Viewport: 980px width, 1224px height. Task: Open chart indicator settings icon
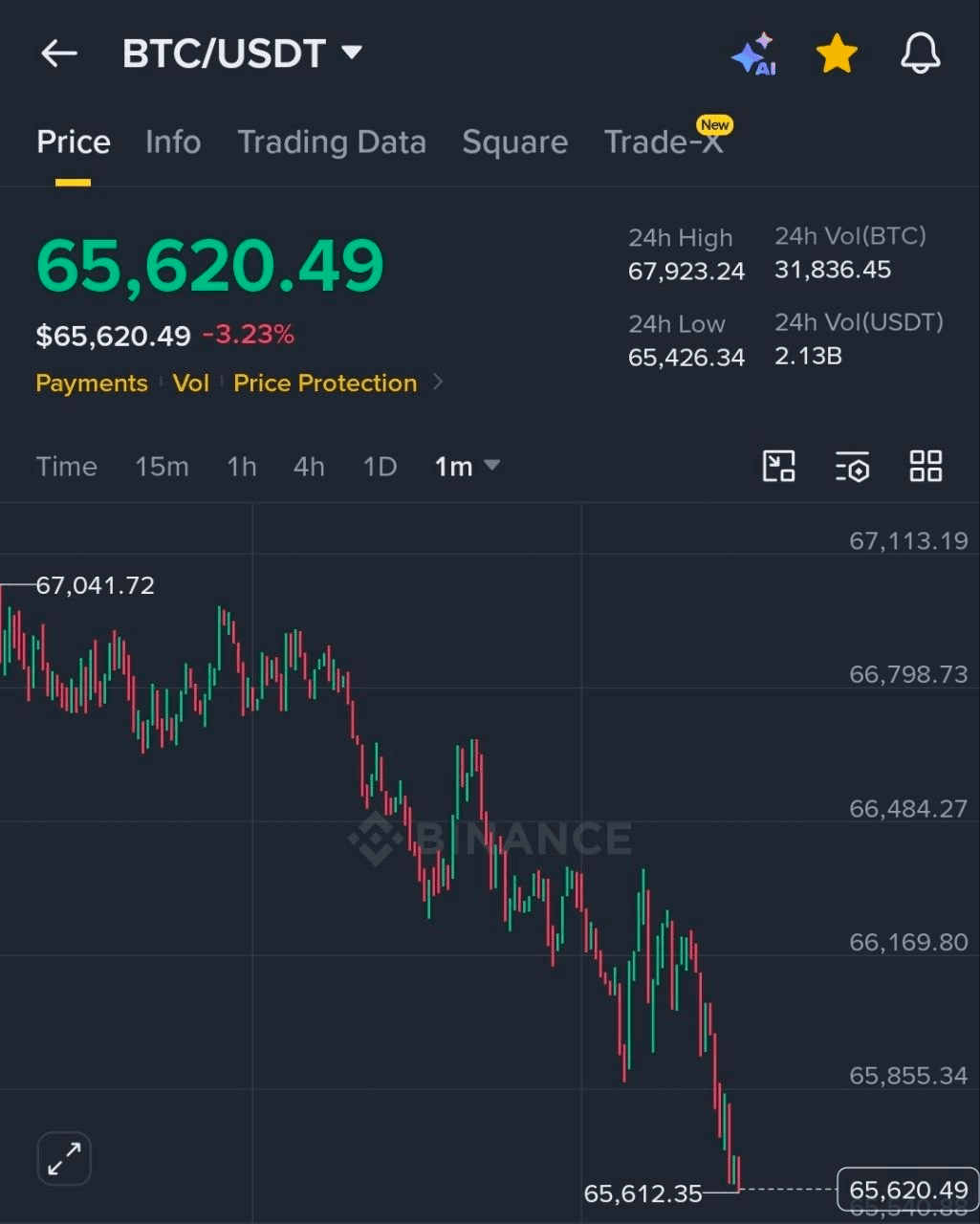(852, 467)
